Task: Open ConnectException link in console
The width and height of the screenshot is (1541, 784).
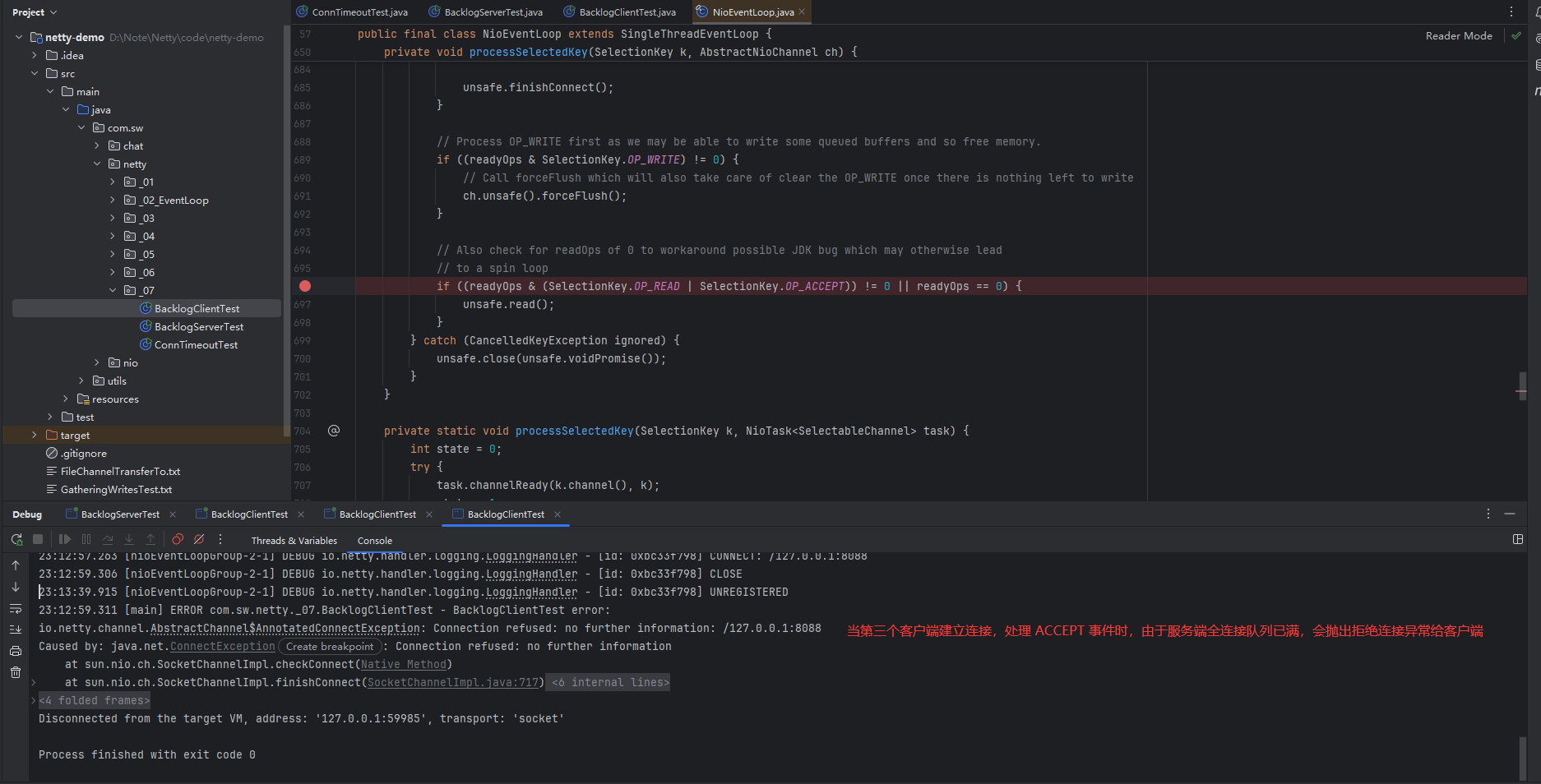Action: pos(223,646)
